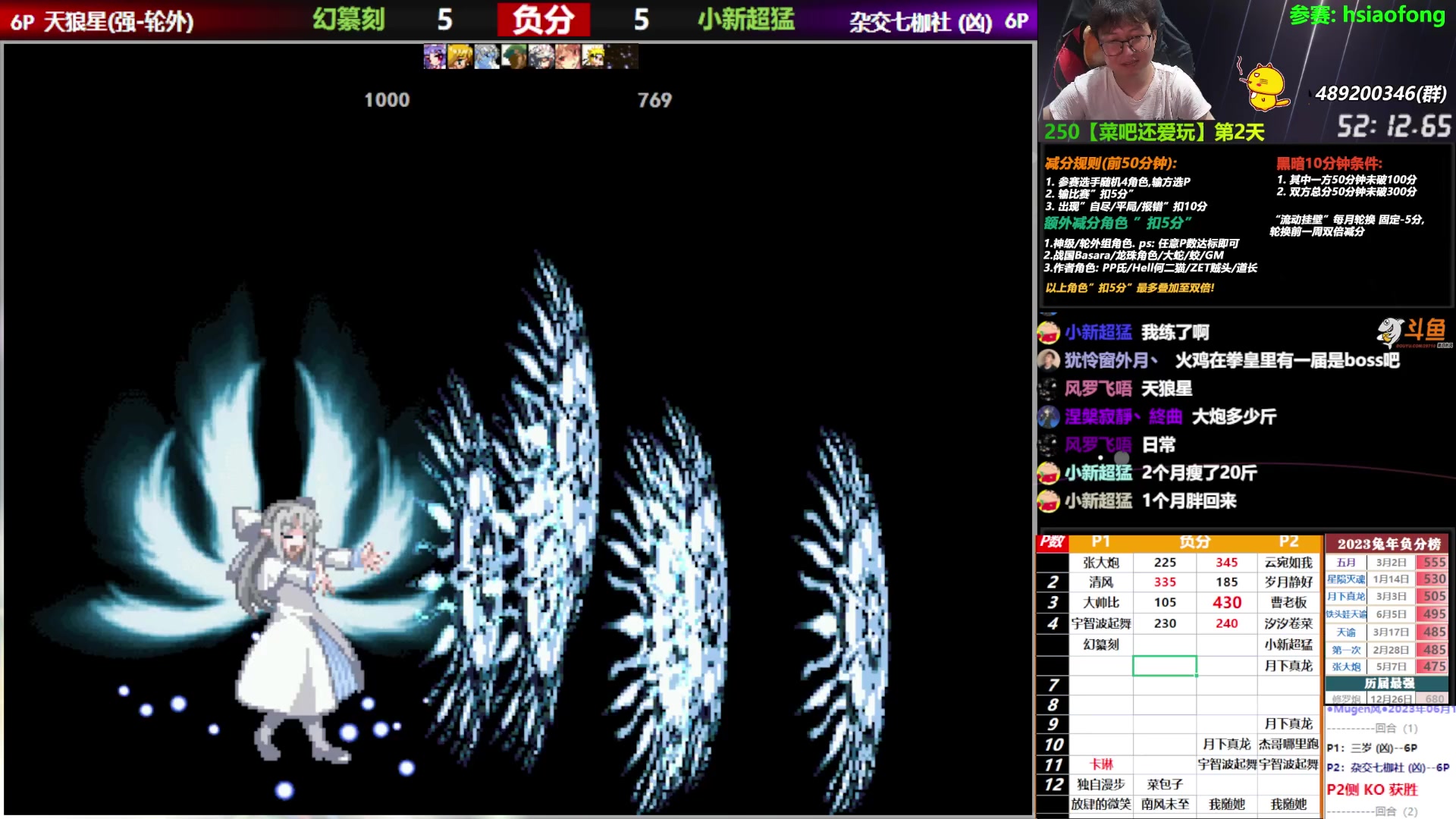1456x819 pixels.
Task: Click the 2023兔年负分榜 title
Action: tap(1389, 544)
